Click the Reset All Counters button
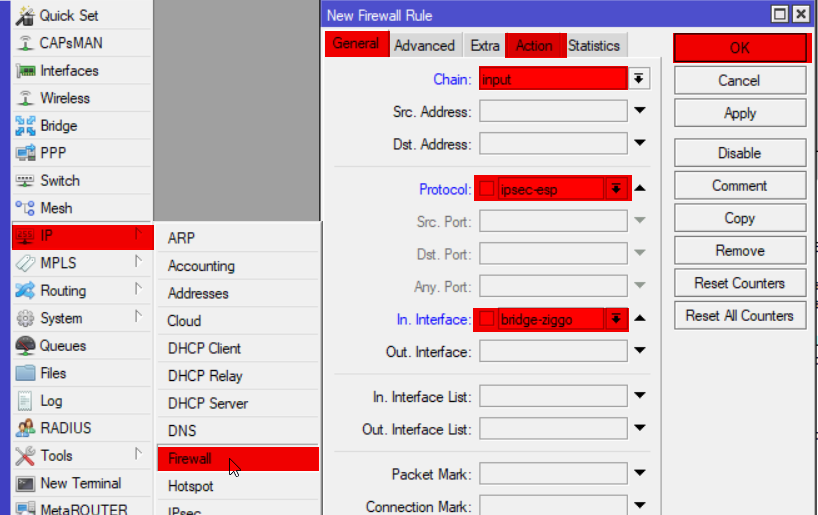 [x=740, y=316]
